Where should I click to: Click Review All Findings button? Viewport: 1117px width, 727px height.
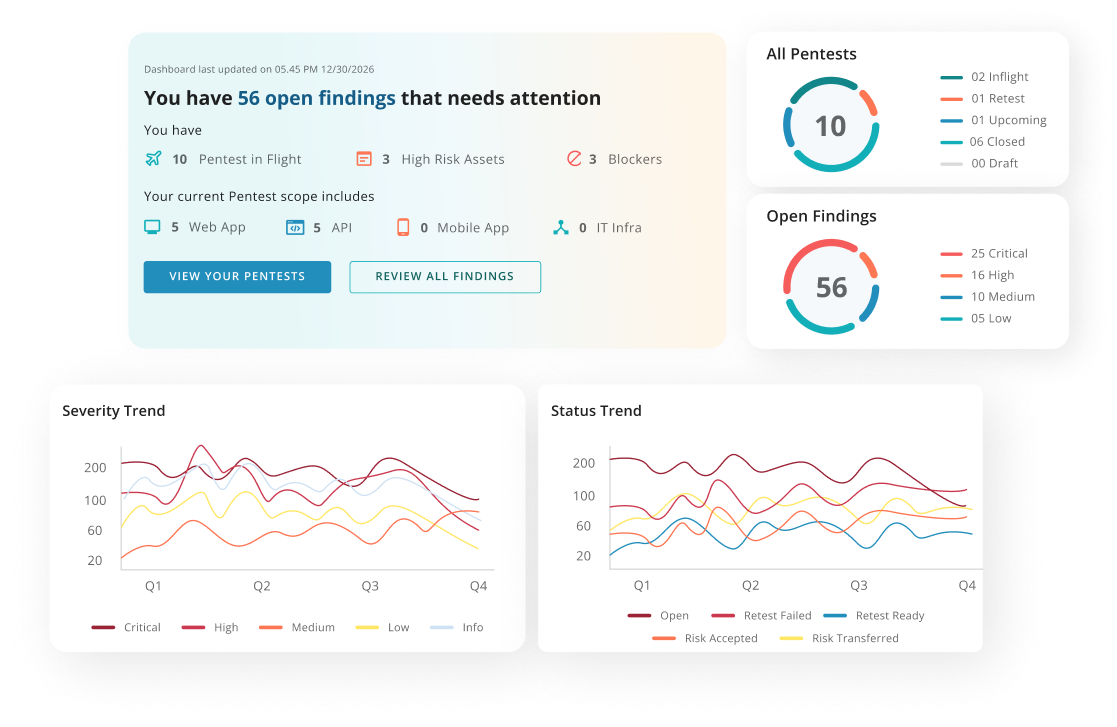click(445, 276)
